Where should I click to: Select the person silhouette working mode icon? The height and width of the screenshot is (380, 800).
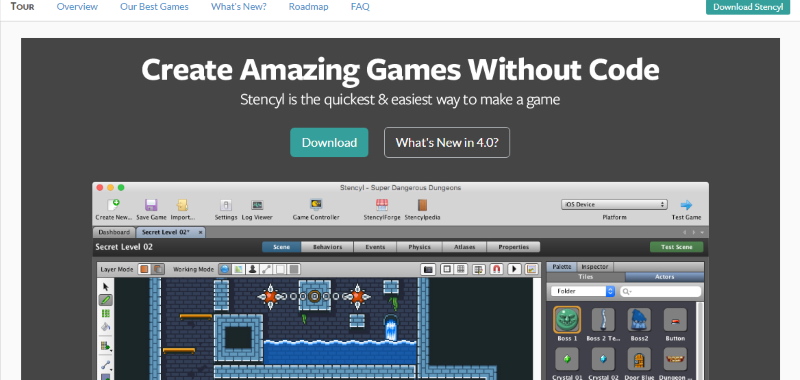coord(252,269)
